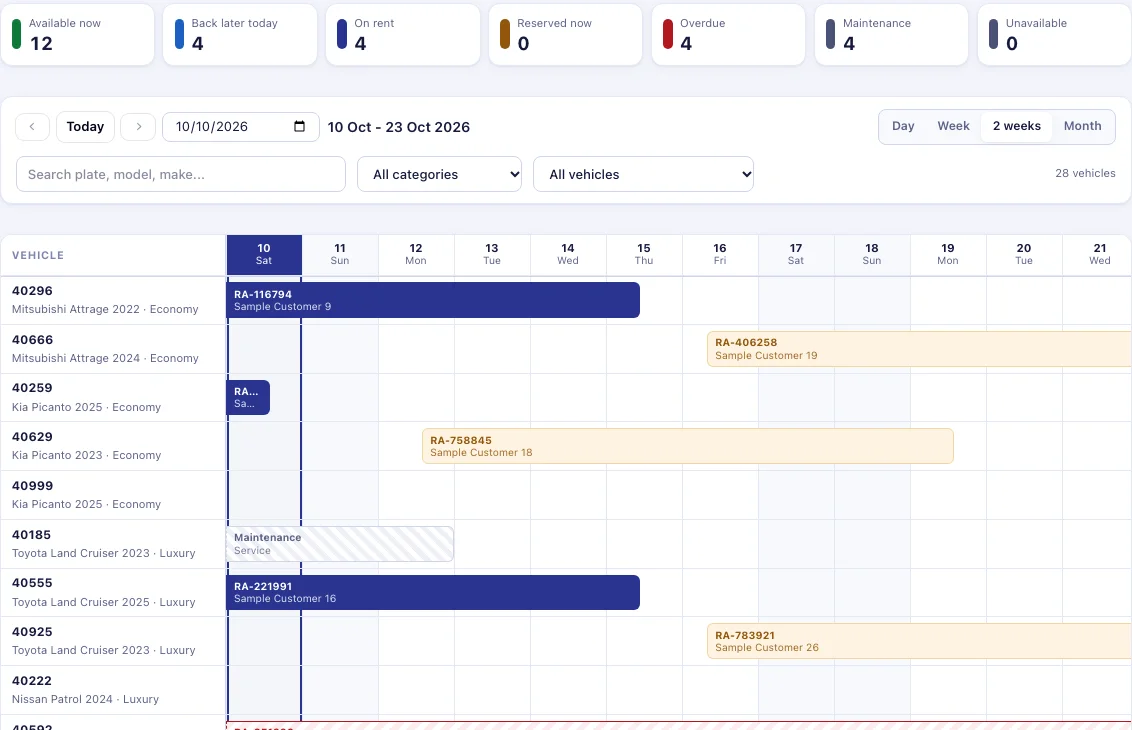Click vehicle 40629 Kia Picanto 2023
The width and height of the screenshot is (1132, 730).
(x=113, y=446)
